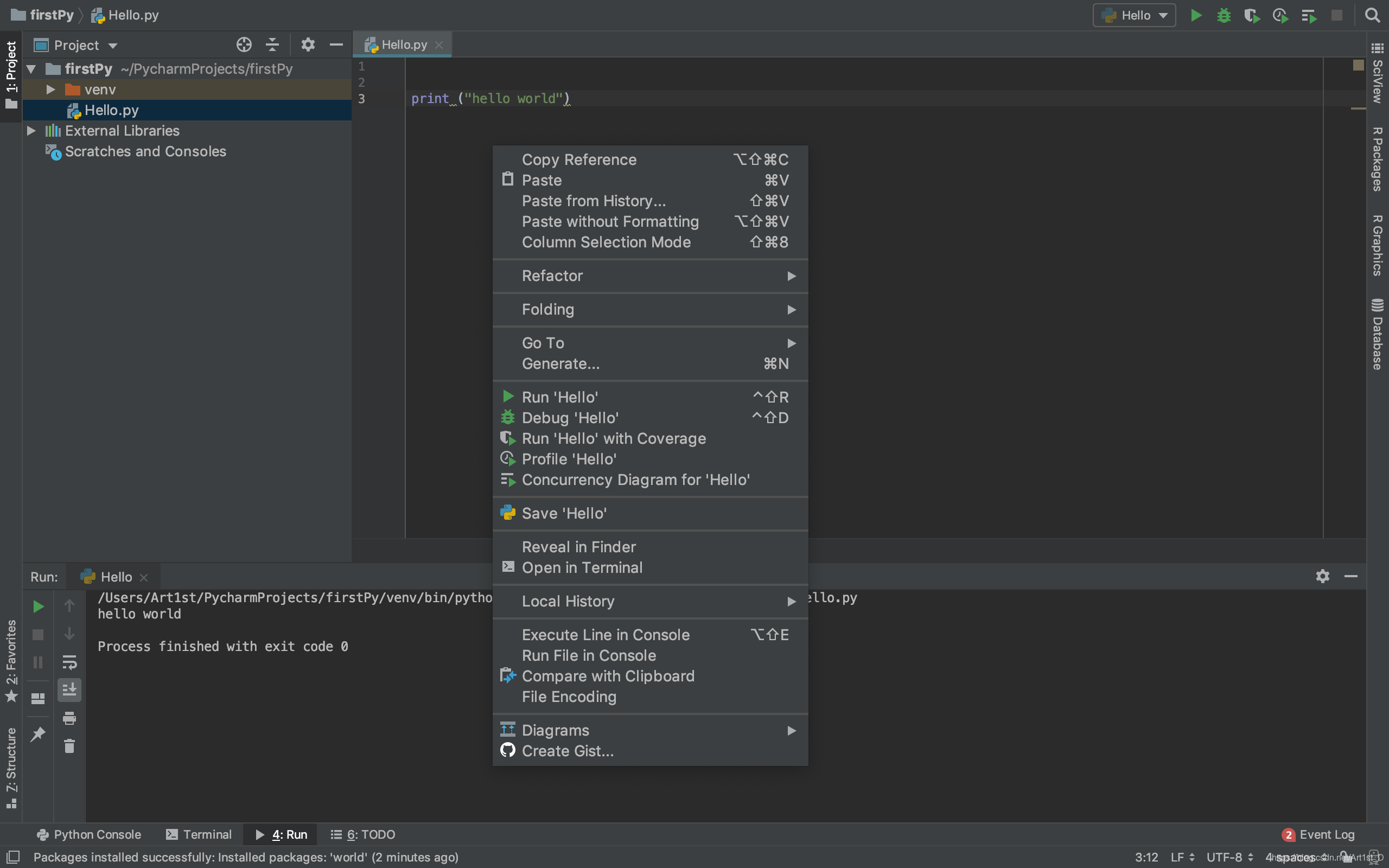Collapse the firstPy project tree node
This screenshot has width=1389, height=868.
tap(31, 68)
